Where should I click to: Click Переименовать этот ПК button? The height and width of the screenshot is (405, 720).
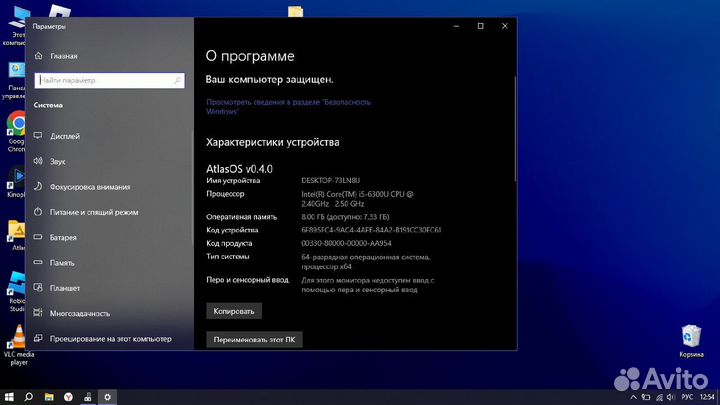coord(254,339)
